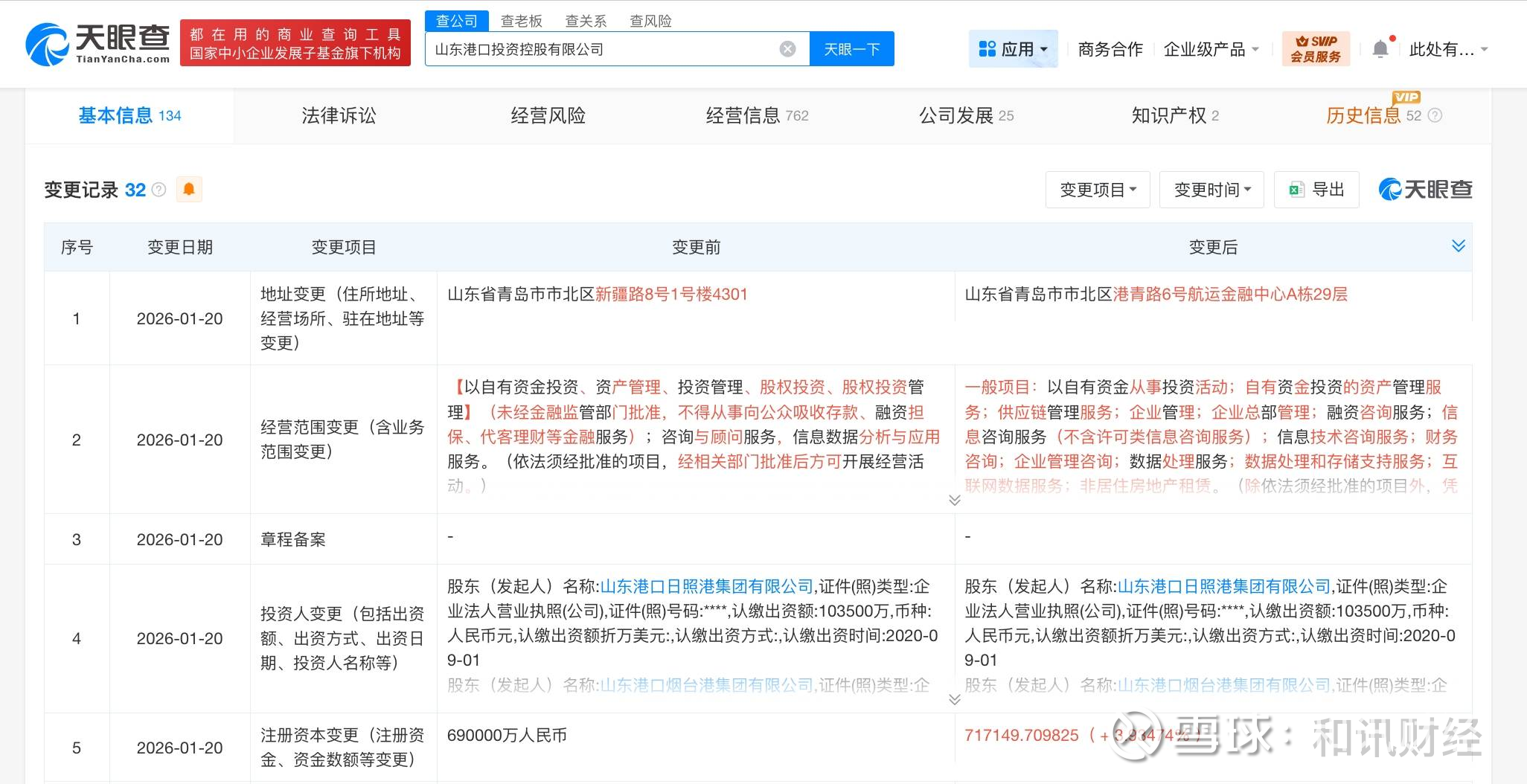The height and width of the screenshot is (784, 1527).
Task: Select the 查老板 search tab
Action: tap(522, 21)
